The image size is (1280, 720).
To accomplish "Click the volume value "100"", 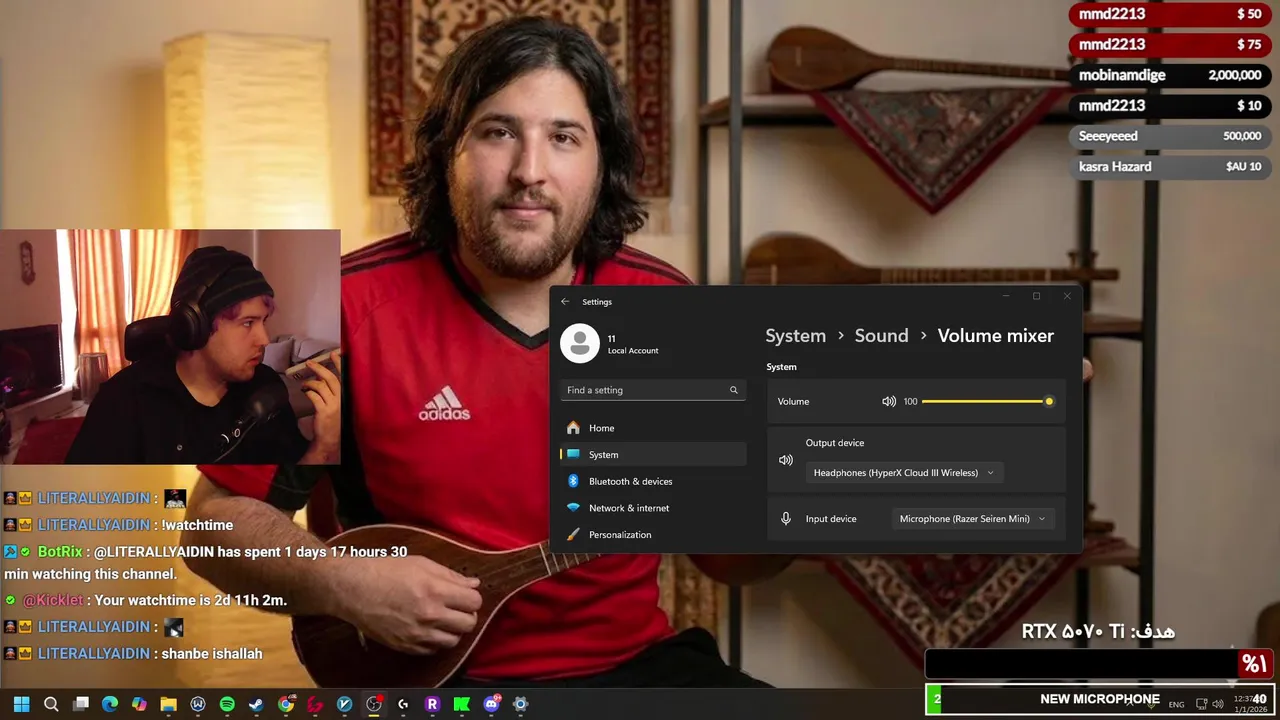I will point(910,401).
